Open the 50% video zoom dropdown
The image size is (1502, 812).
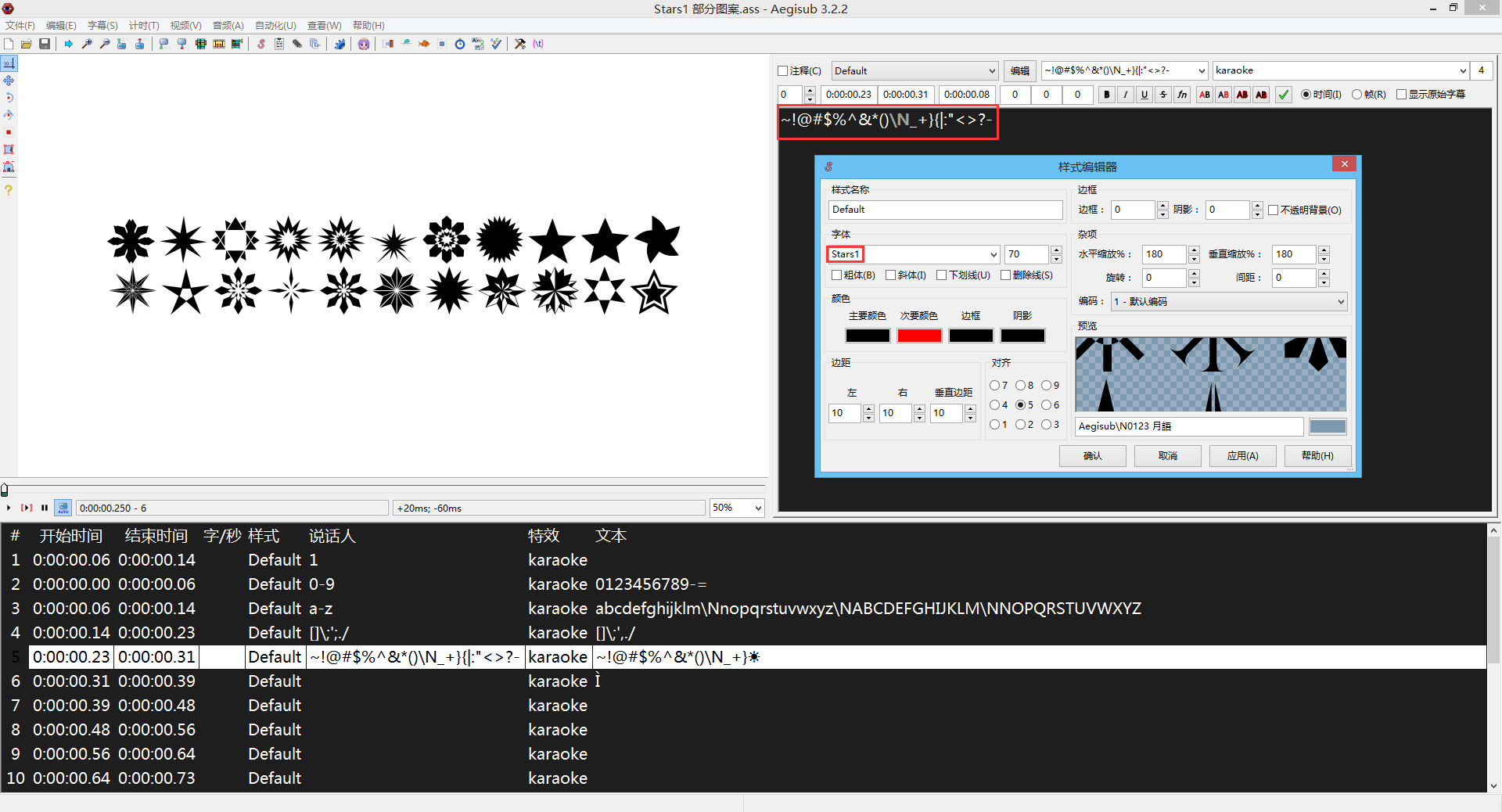pyautogui.click(x=757, y=508)
